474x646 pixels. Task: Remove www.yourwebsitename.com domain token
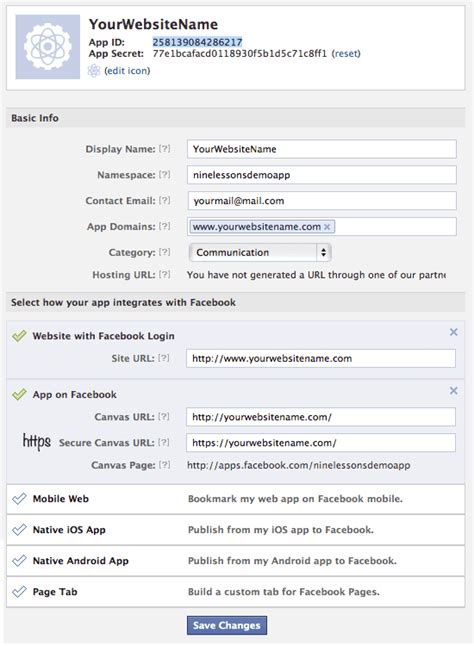coord(327,227)
